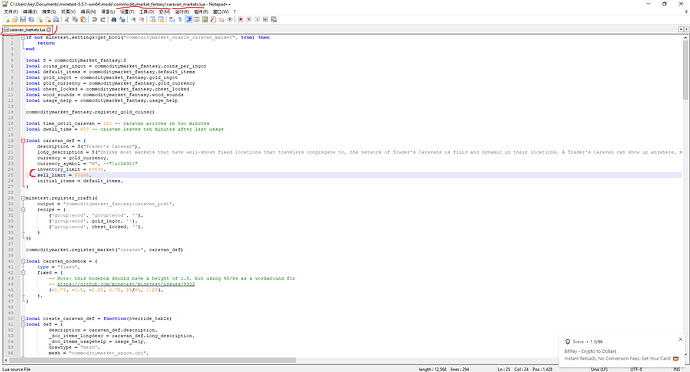
Task: Click the Stop macro recording icon
Action: 249,19
